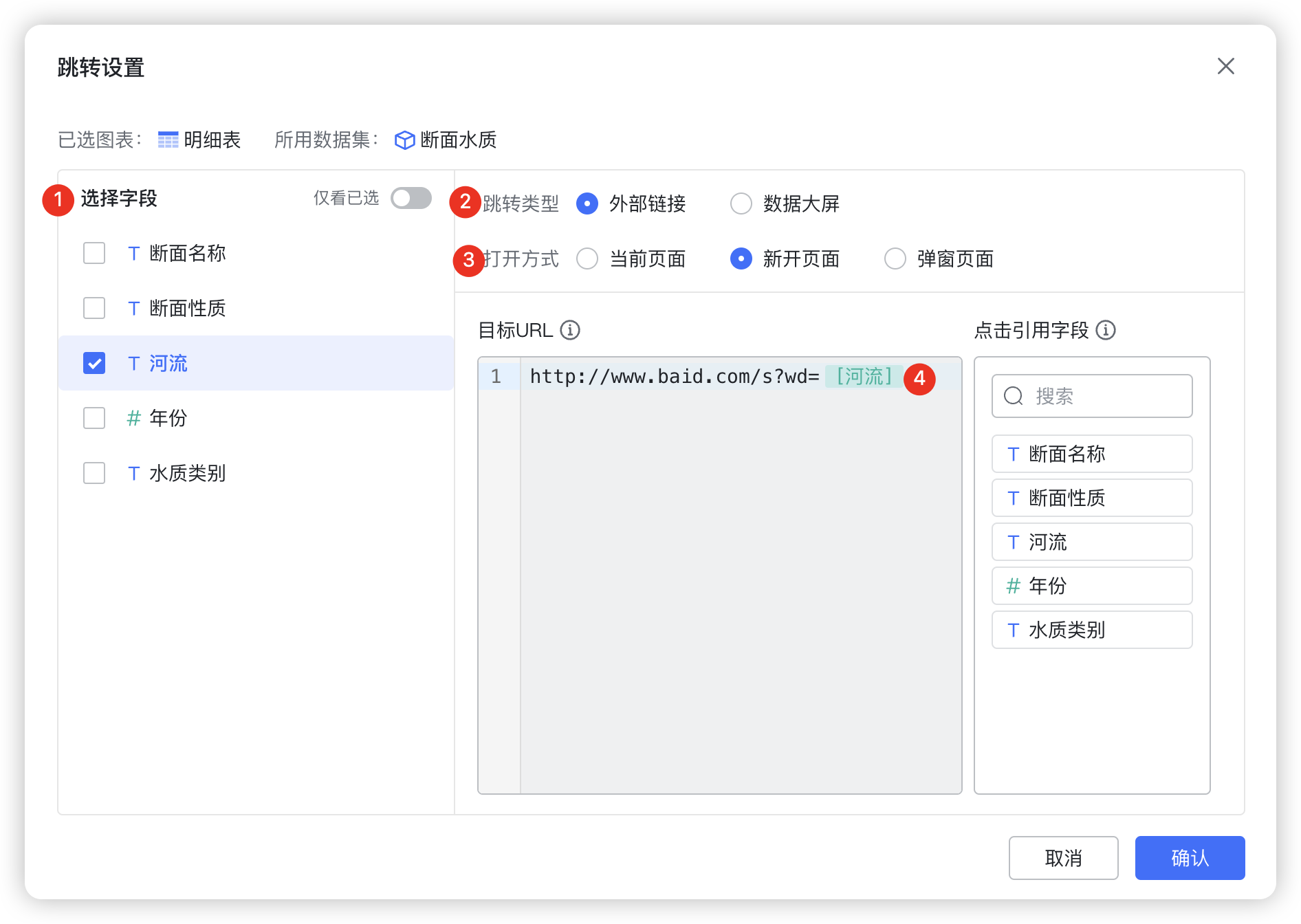Close the 跳转设置 dialog
The width and height of the screenshot is (1301, 924).
pos(1225,66)
